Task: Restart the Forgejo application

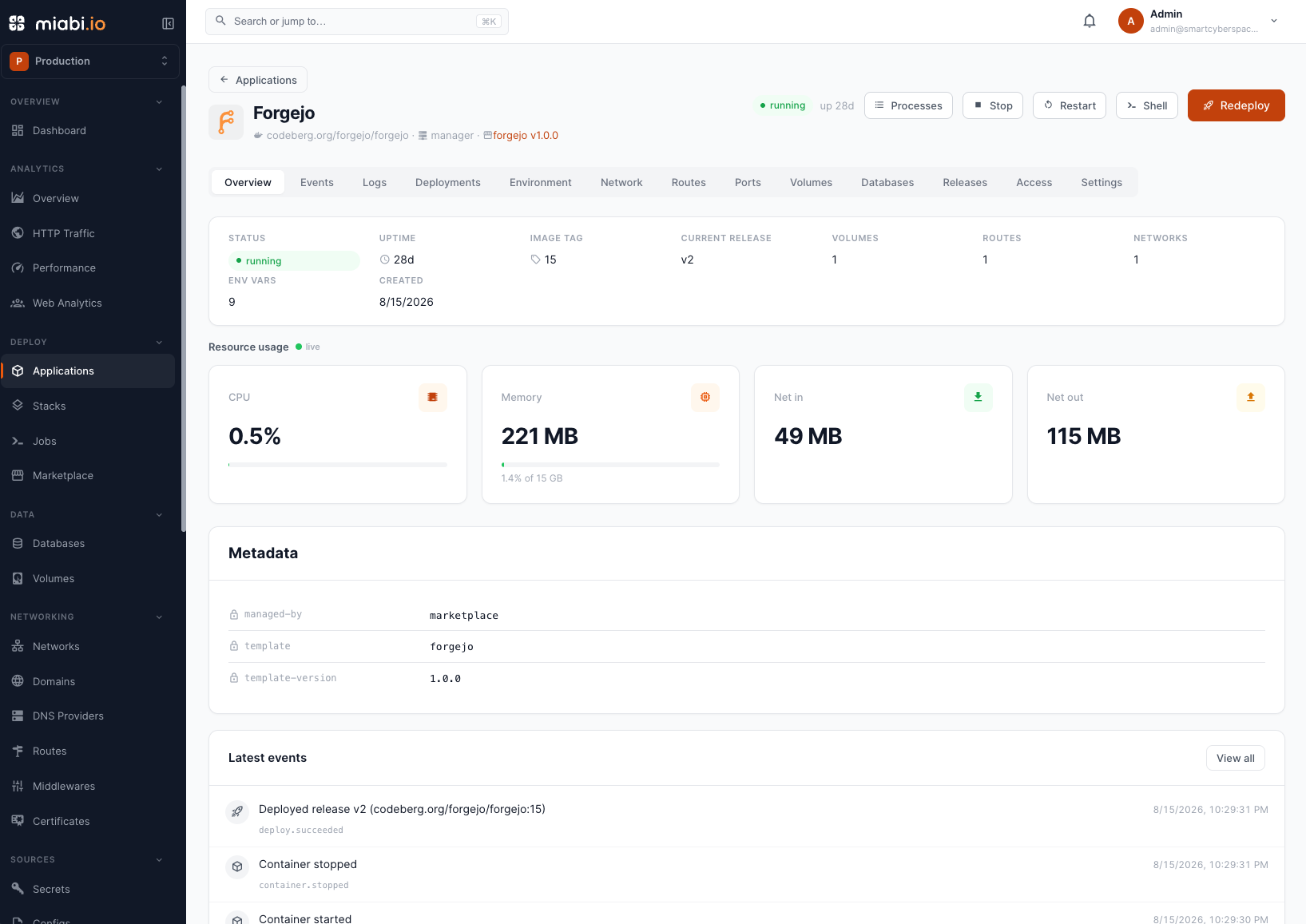Action: tap(1070, 105)
